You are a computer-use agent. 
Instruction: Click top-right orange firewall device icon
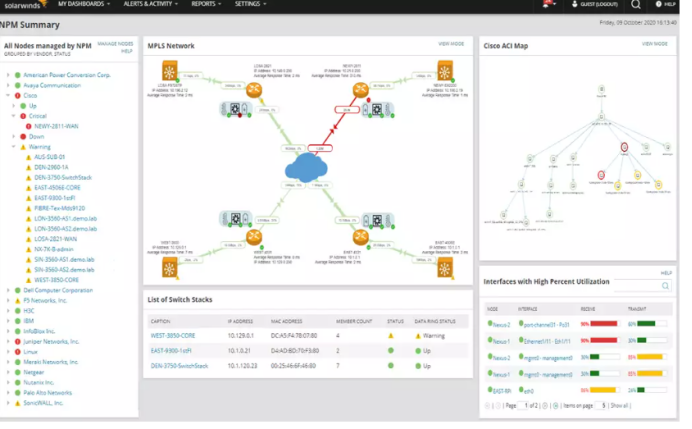click(x=445, y=71)
